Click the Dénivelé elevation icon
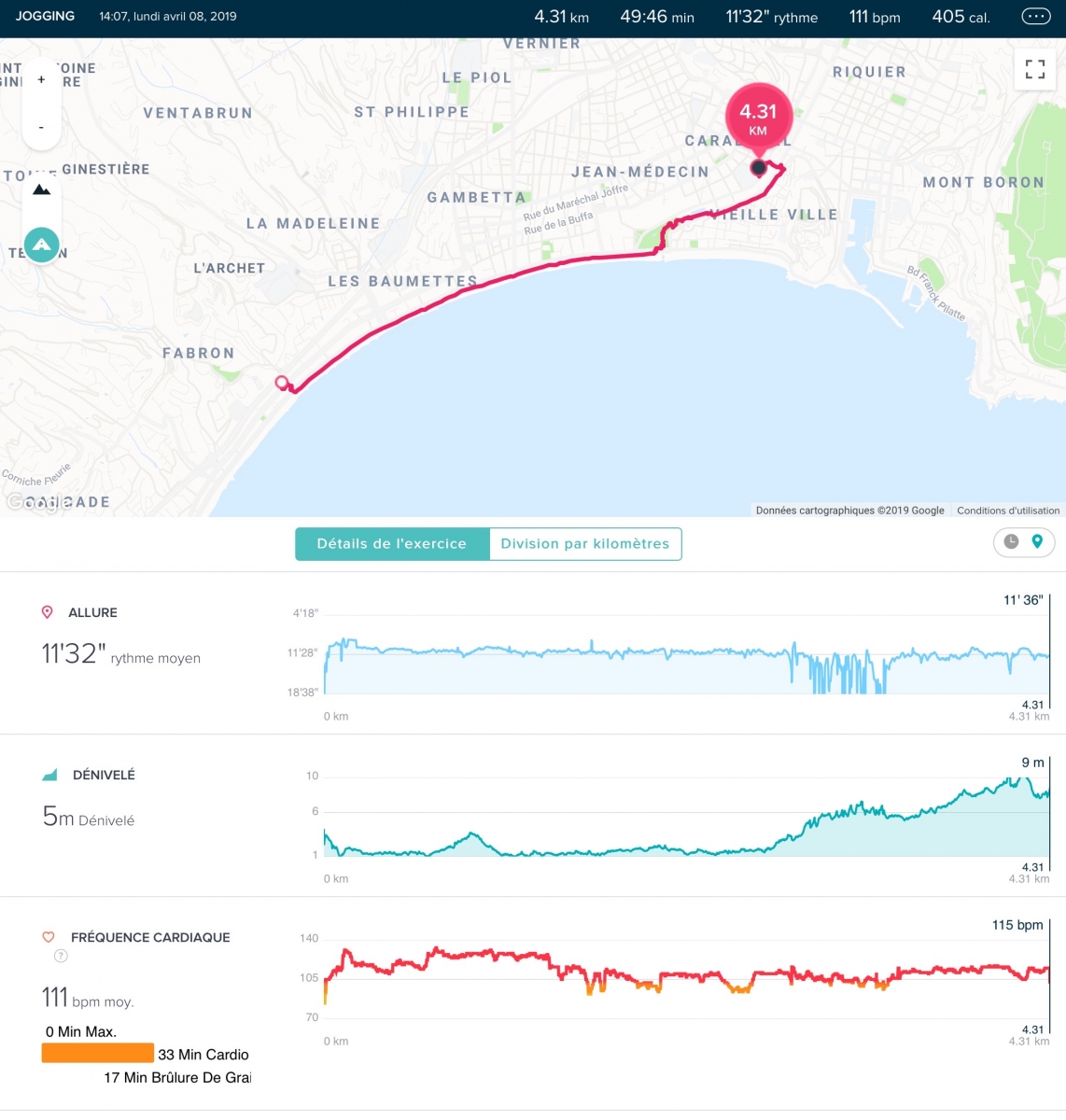The width and height of the screenshot is (1066, 1120). [x=49, y=775]
